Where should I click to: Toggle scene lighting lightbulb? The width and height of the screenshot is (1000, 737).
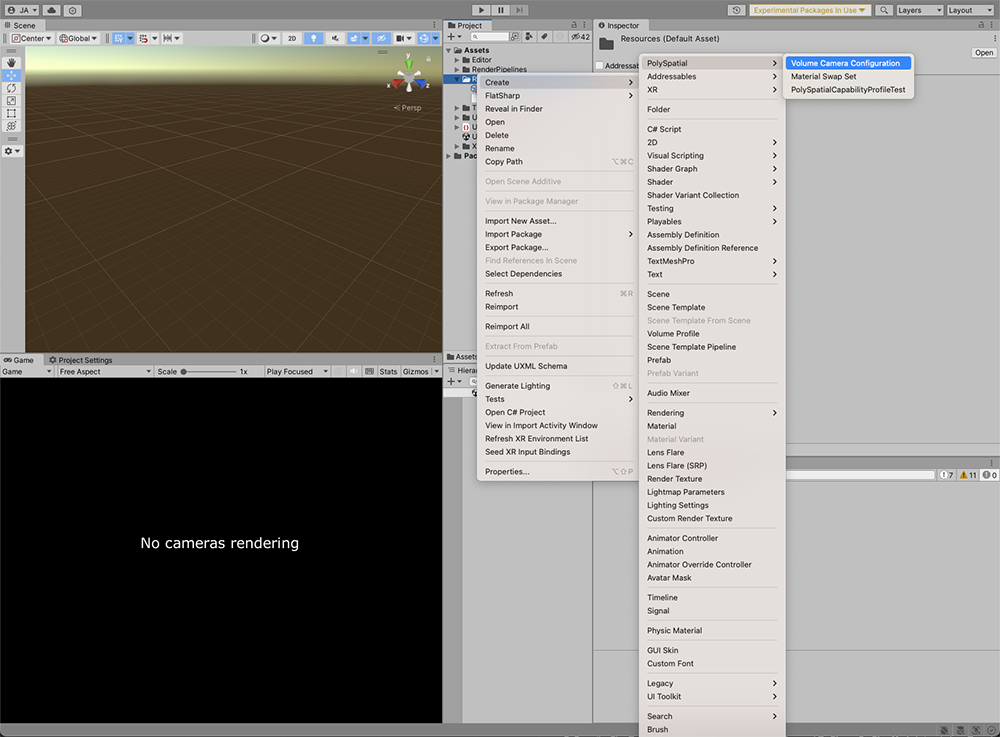[x=314, y=38]
